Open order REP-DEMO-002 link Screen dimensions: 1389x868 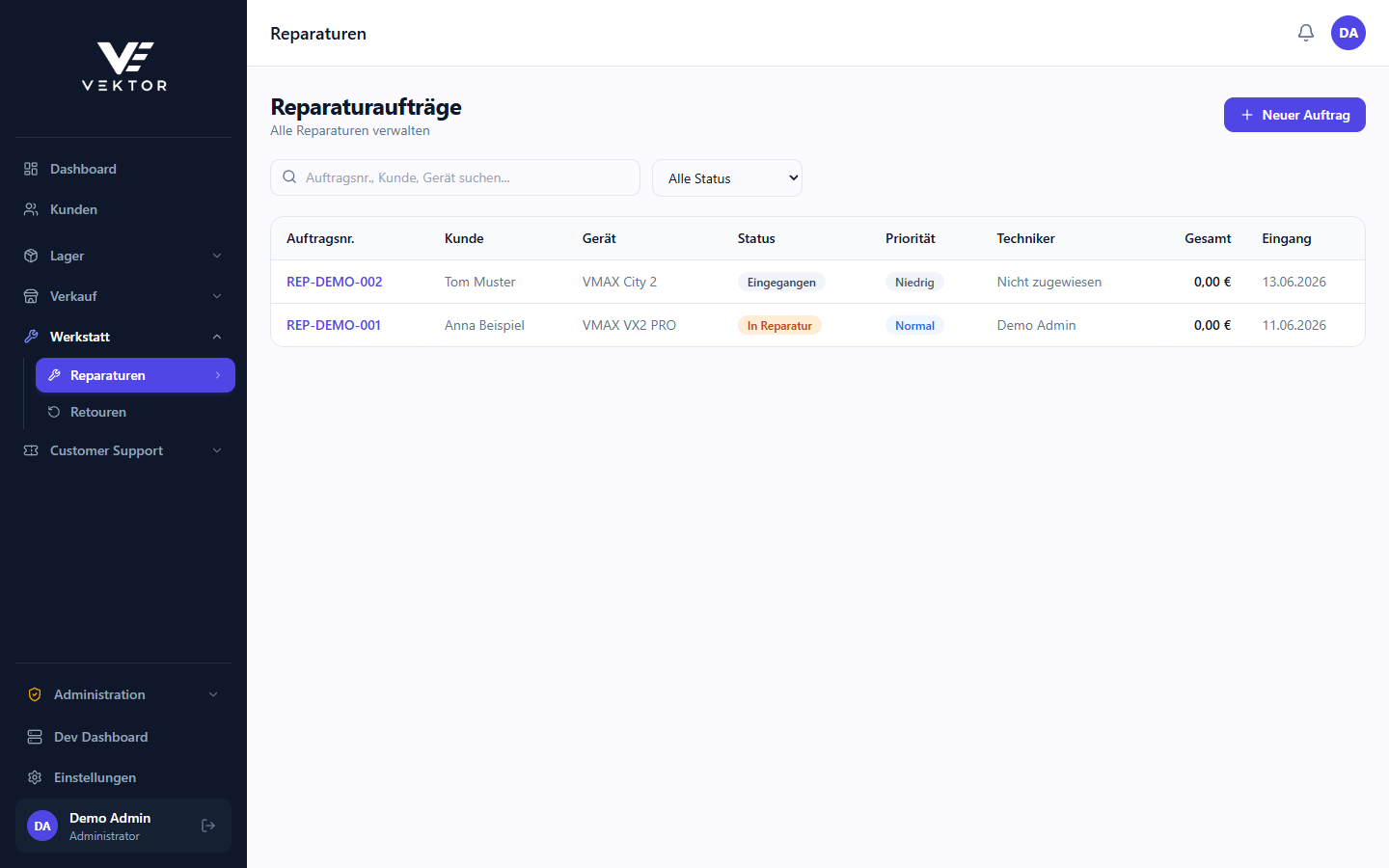(x=335, y=282)
